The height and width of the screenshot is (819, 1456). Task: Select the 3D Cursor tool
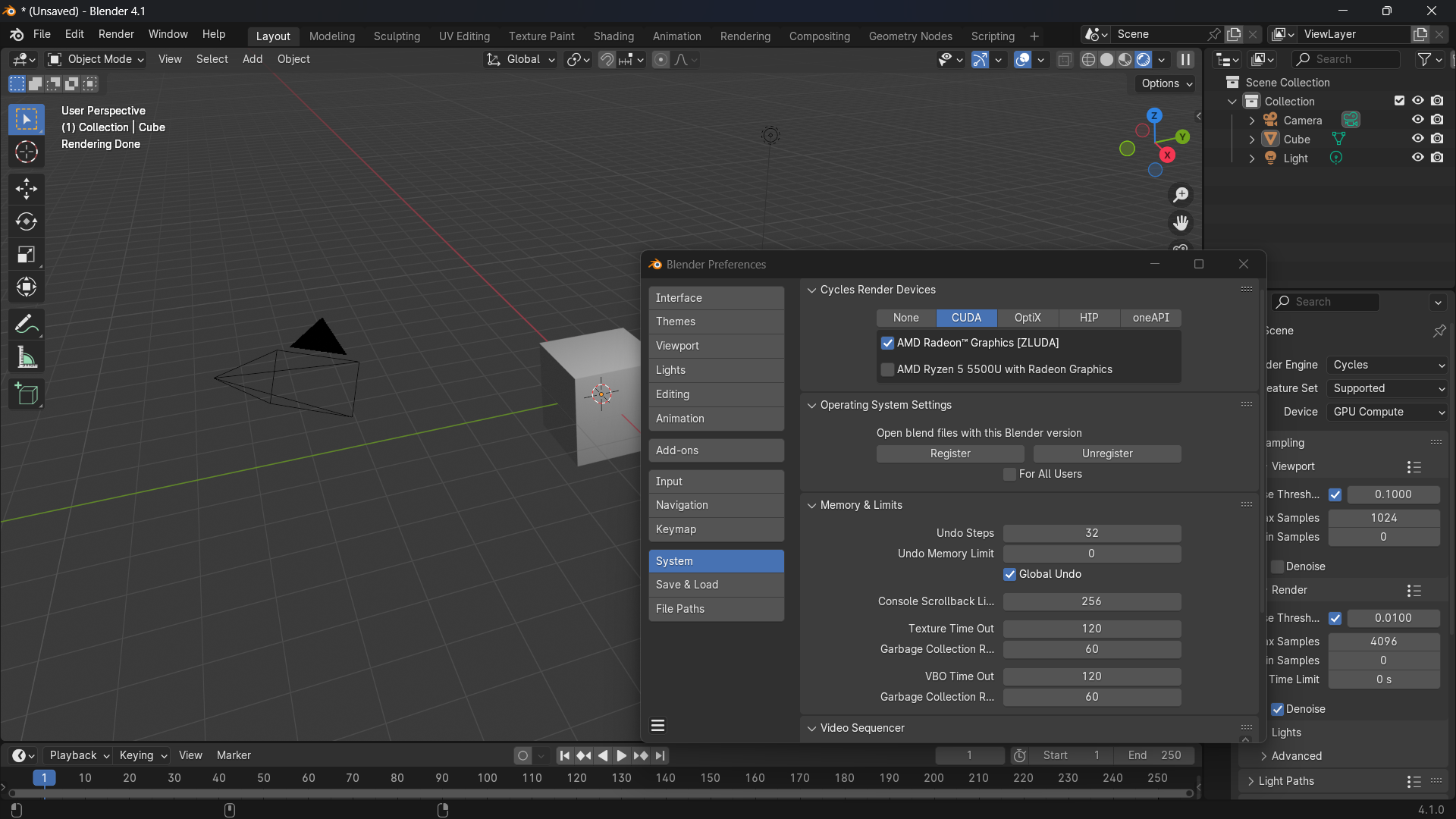[27, 152]
